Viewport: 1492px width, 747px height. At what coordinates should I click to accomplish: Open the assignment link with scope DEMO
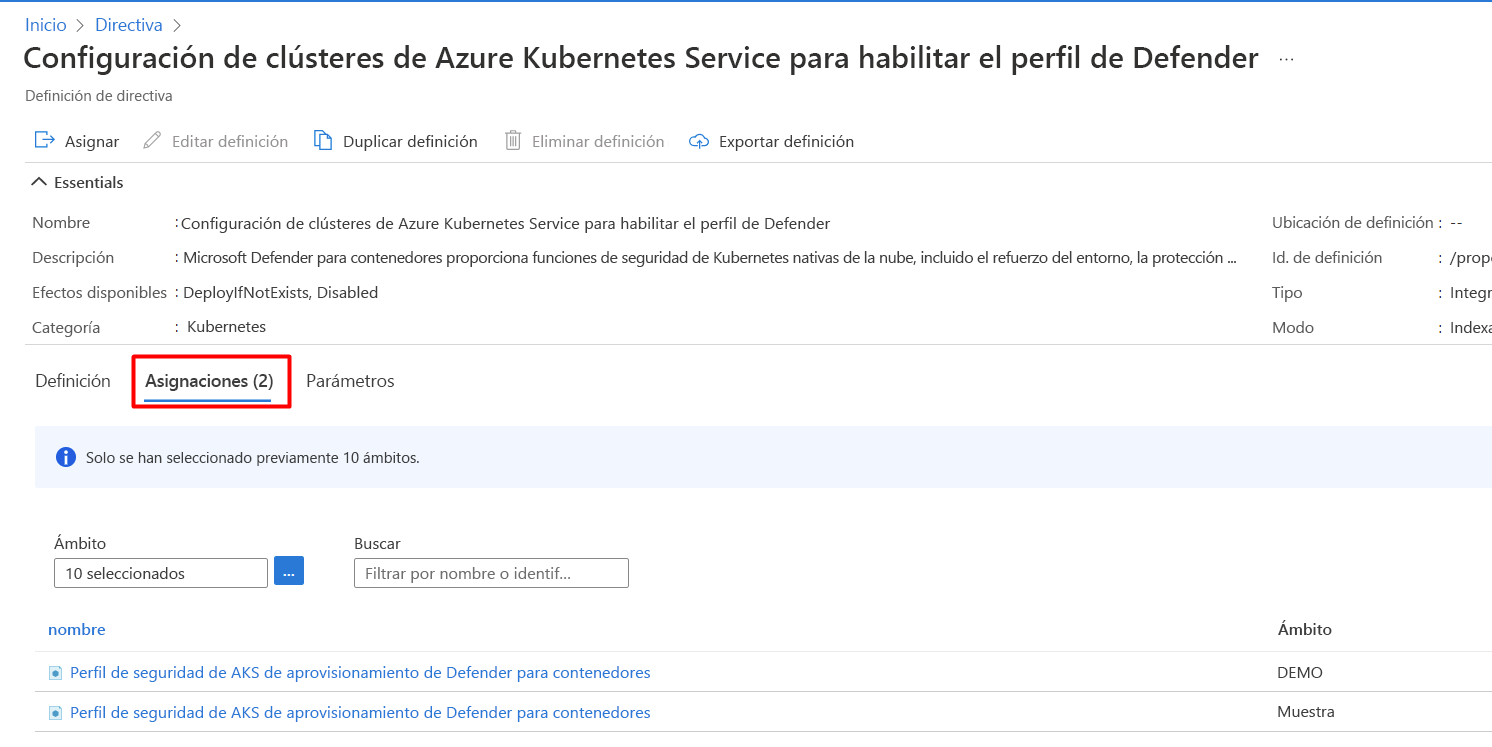click(x=360, y=673)
